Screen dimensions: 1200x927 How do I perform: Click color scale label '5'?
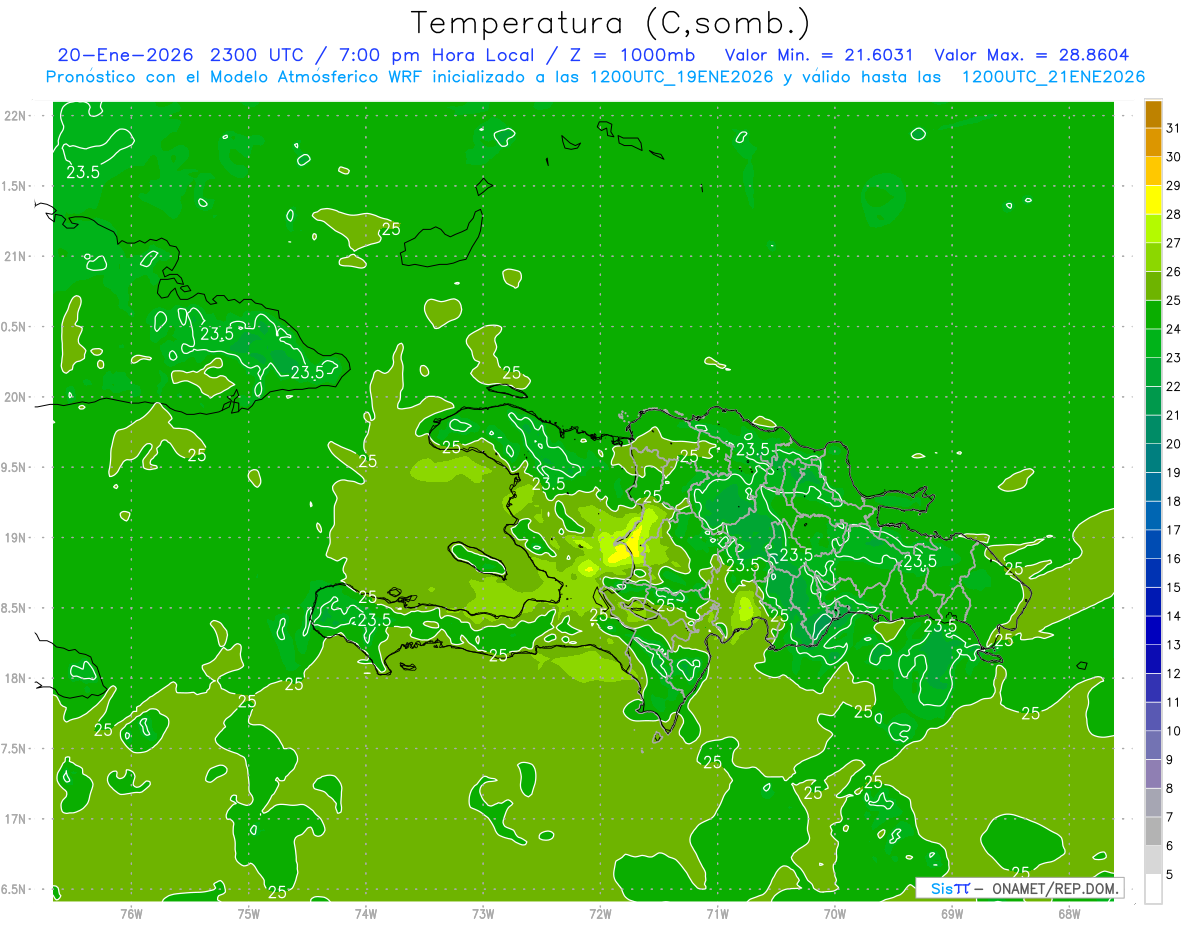[x=1170, y=875]
